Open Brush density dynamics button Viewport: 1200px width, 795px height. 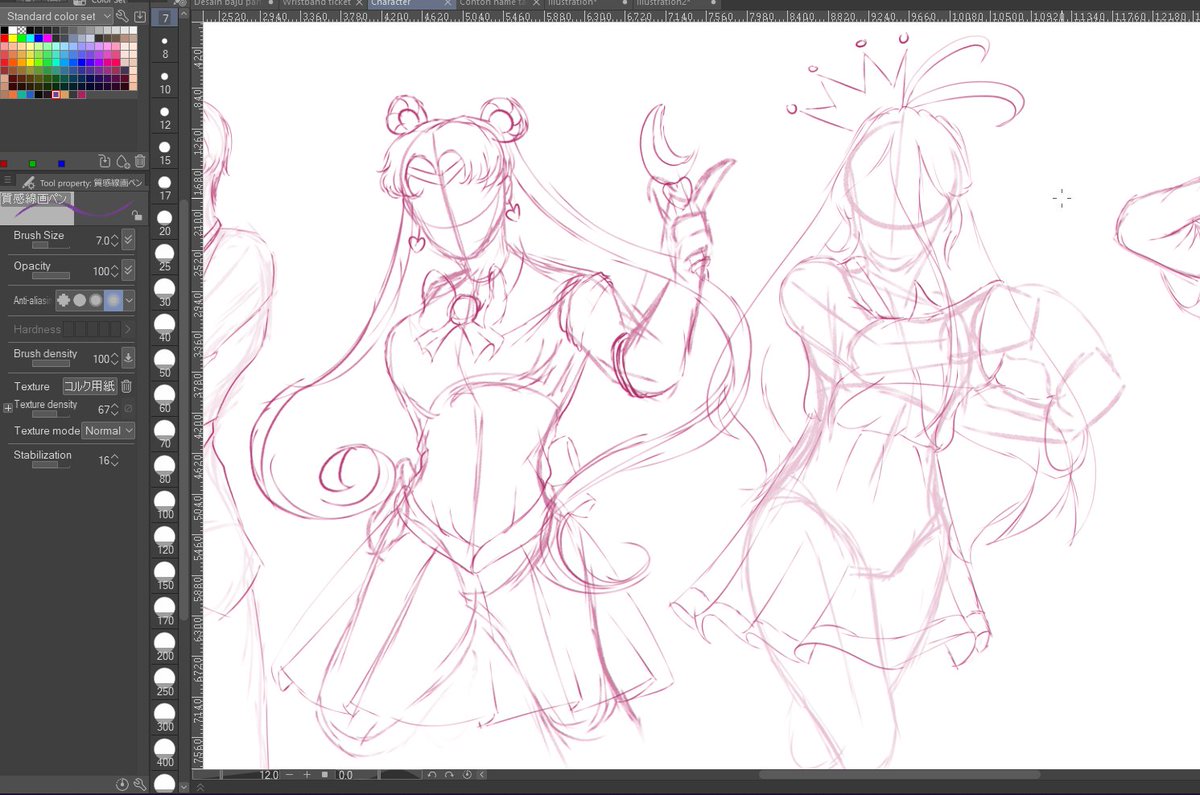pyautogui.click(x=128, y=358)
